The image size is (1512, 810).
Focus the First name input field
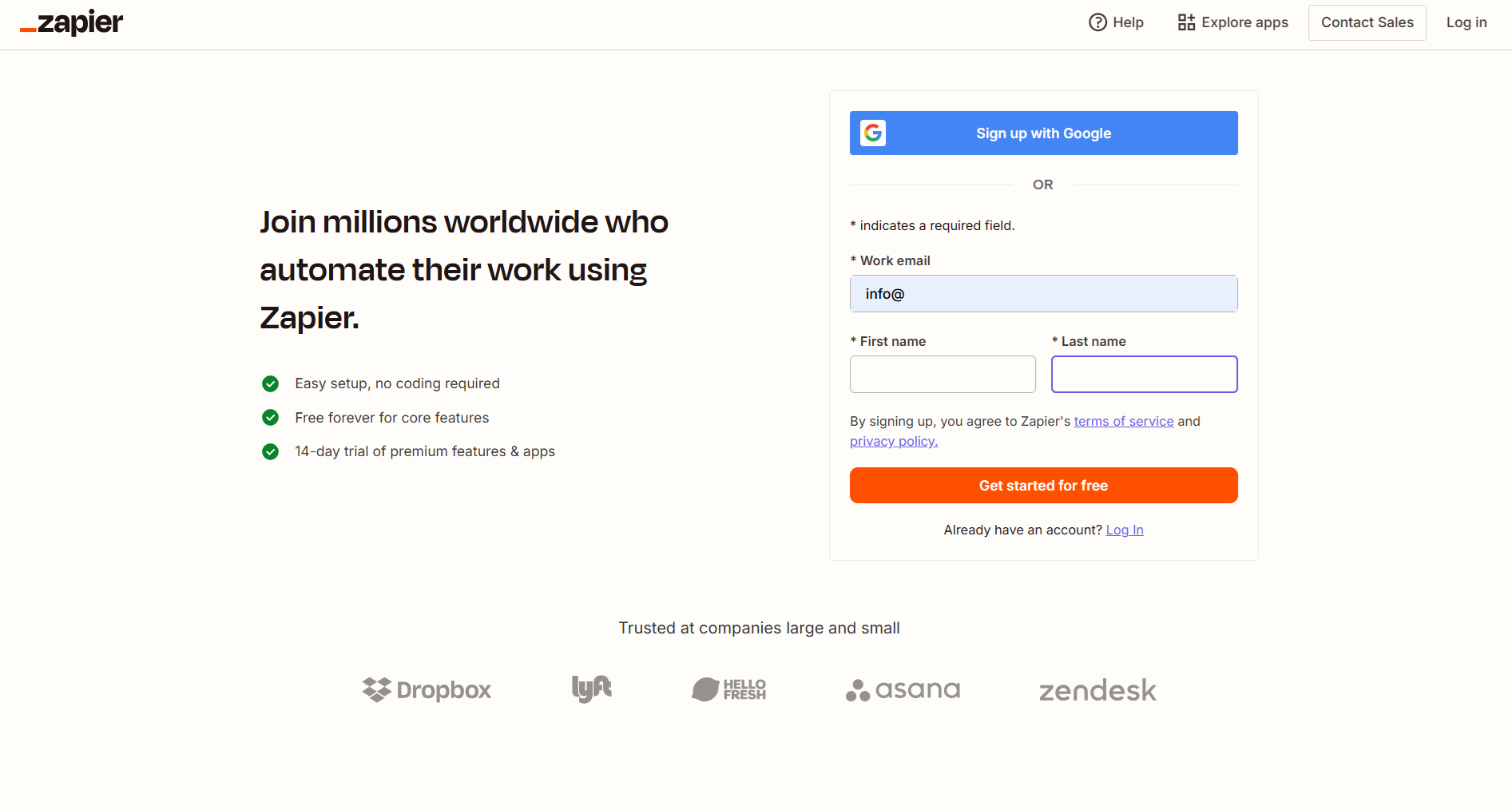[943, 374]
